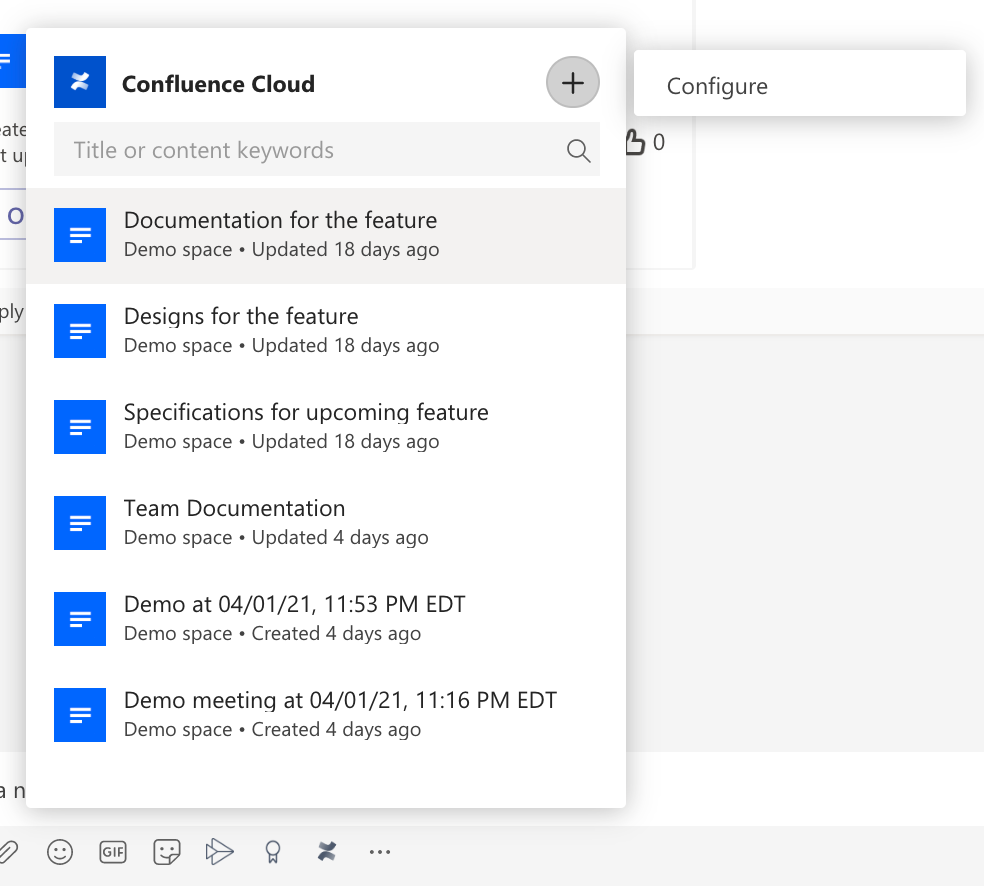Click page icon beside Demo at 11:53 PM
The height and width of the screenshot is (886, 984).
(x=80, y=619)
